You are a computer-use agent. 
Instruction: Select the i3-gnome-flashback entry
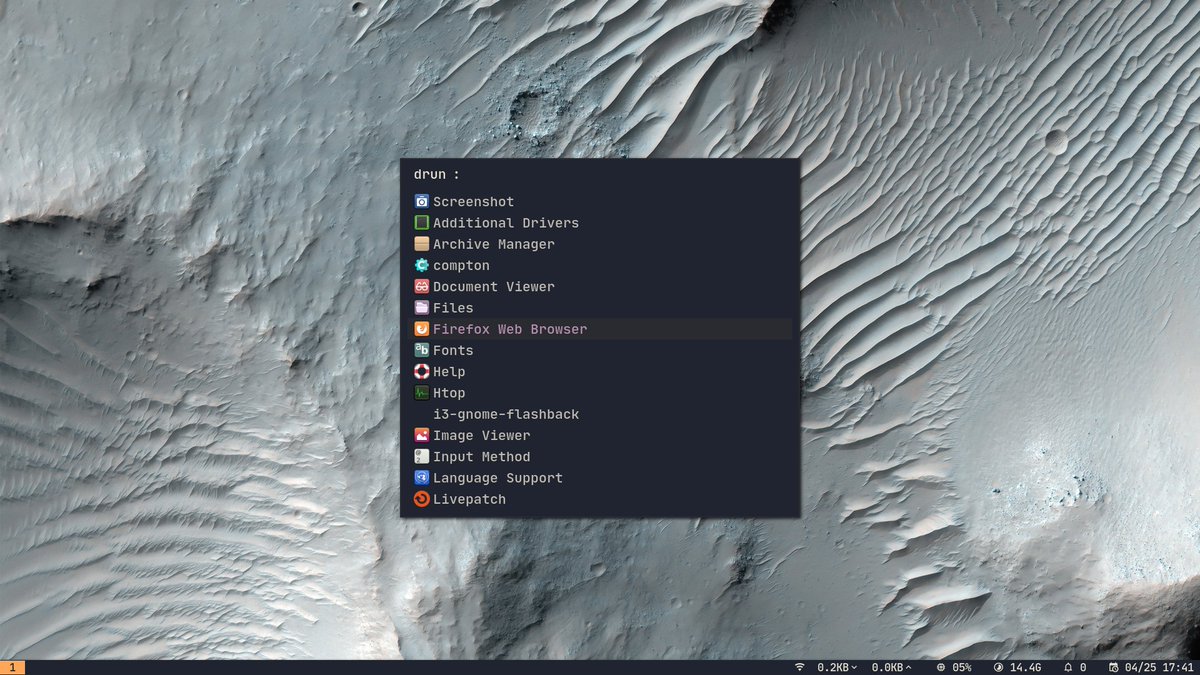point(504,414)
